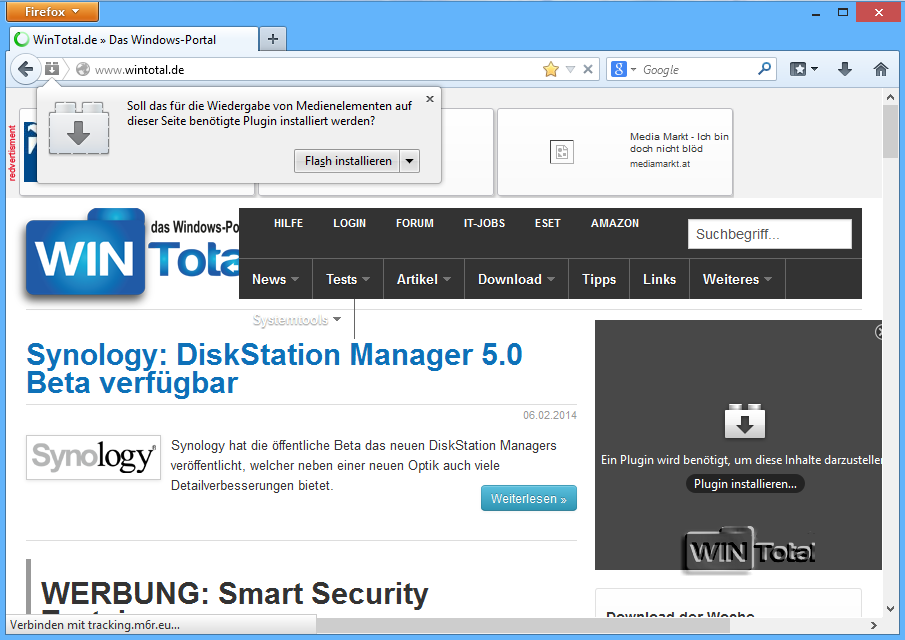Stop loading with the X in address bar
This screenshot has width=905, height=640.
[588, 69]
